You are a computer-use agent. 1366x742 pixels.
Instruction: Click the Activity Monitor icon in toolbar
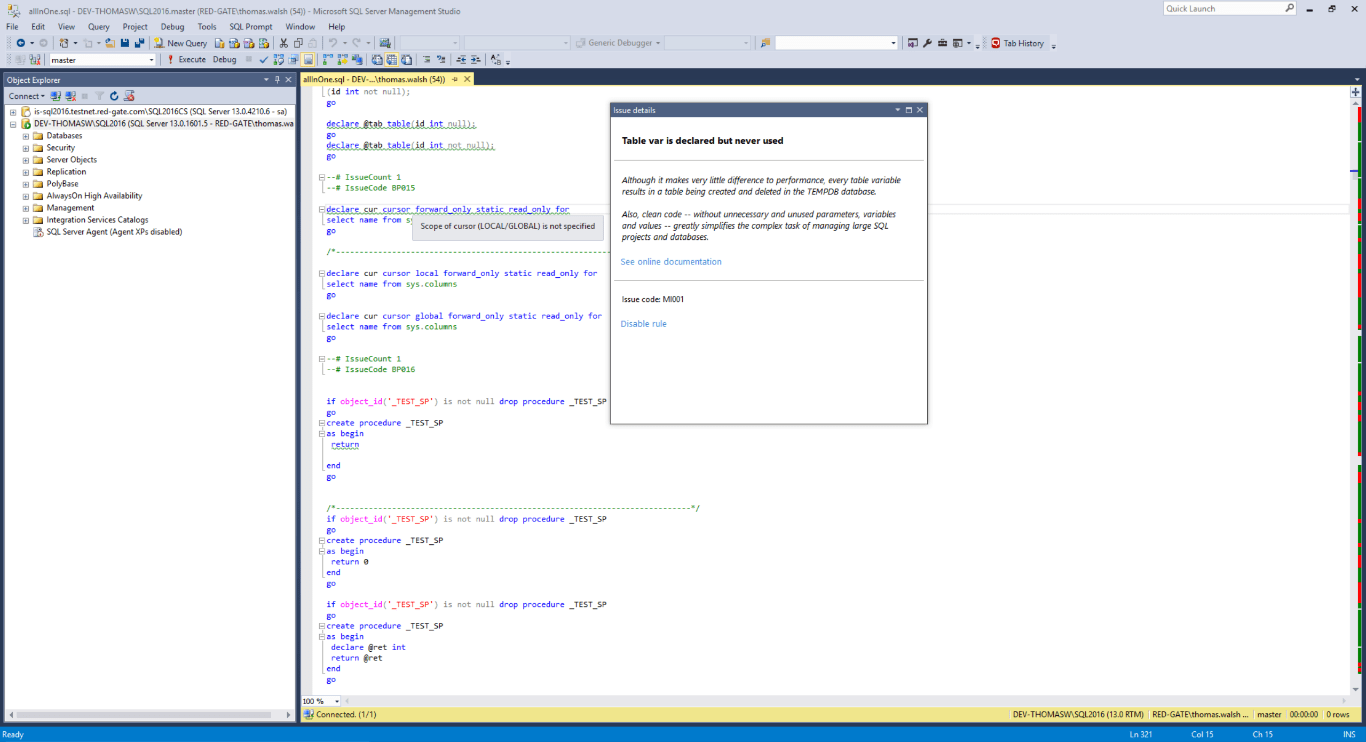point(385,43)
